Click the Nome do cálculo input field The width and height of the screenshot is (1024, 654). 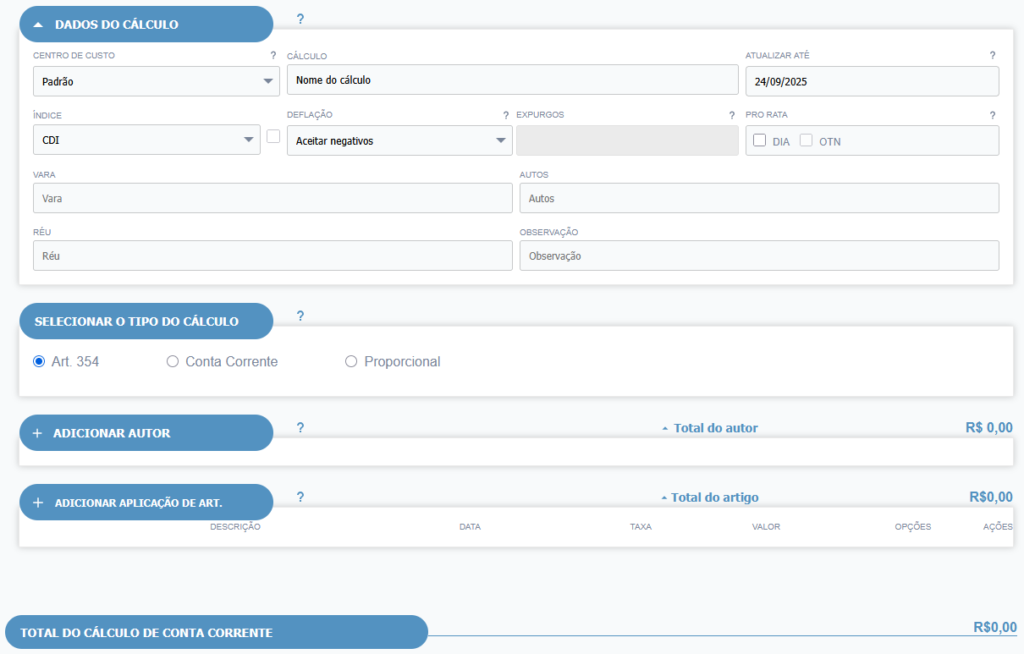(x=511, y=80)
